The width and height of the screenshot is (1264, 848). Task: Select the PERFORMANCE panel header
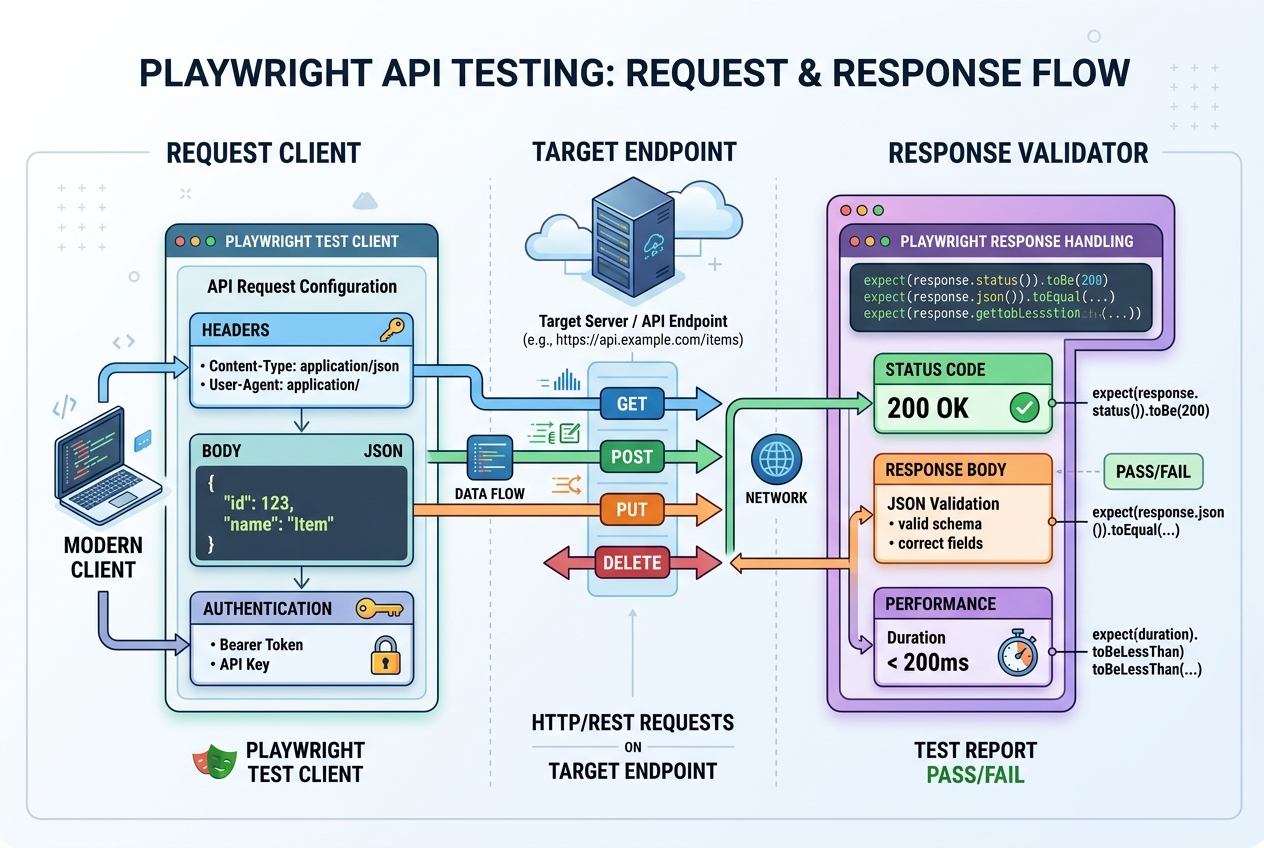(x=963, y=604)
